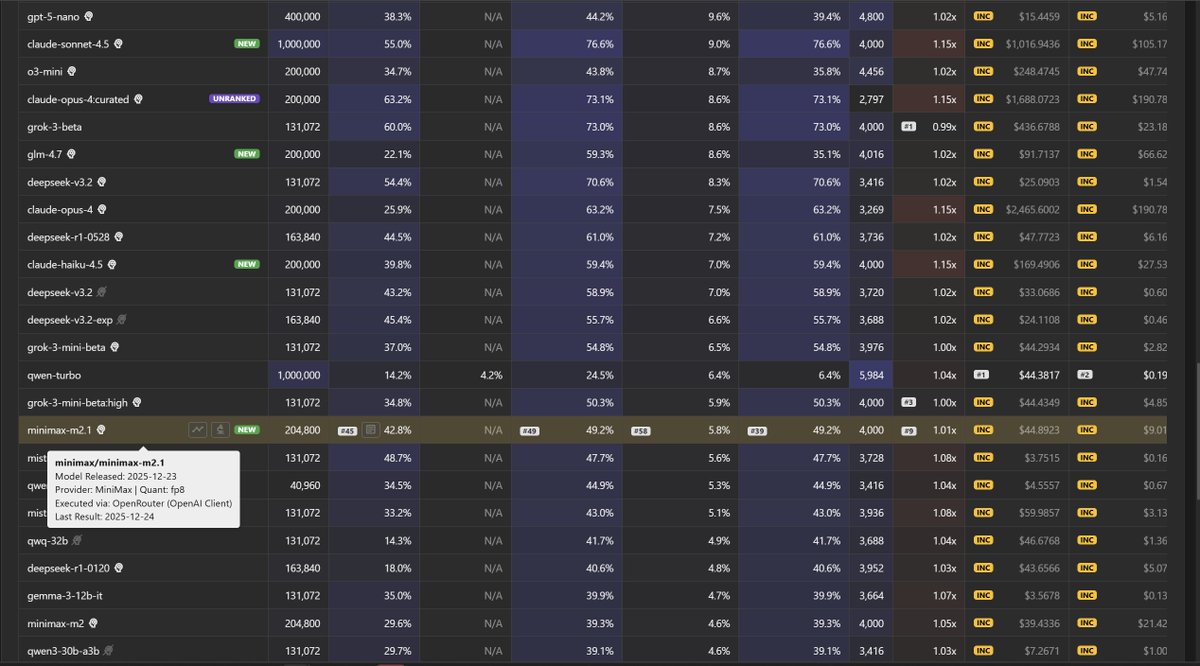This screenshot has width=1200, height=666.
Task: Click the INC badge beside $1,016.9436
Action: [984, 43]
